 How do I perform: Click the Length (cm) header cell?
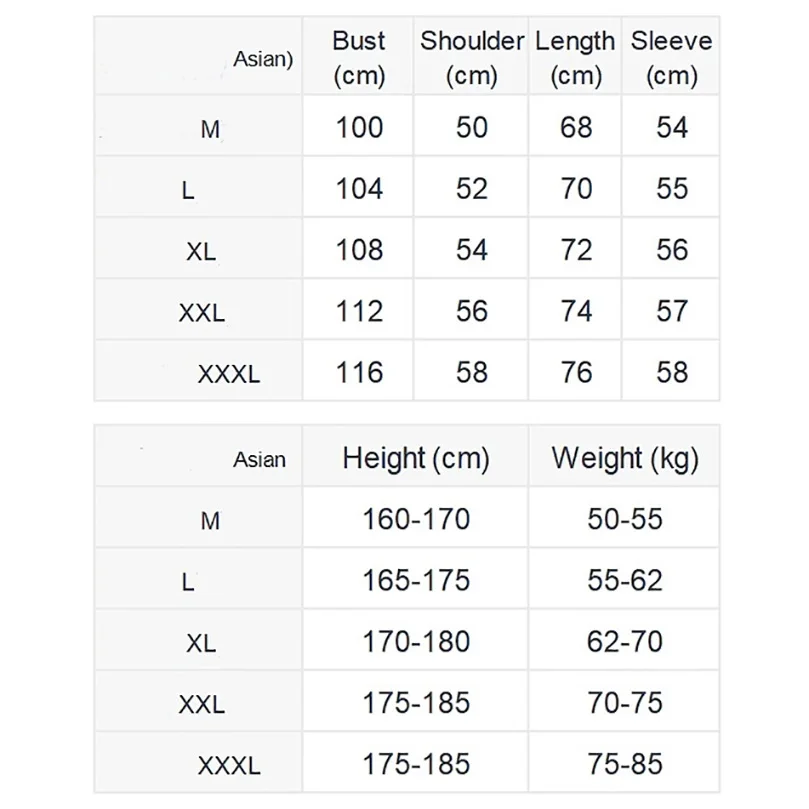pyautogui.click(x=575, y=57)
